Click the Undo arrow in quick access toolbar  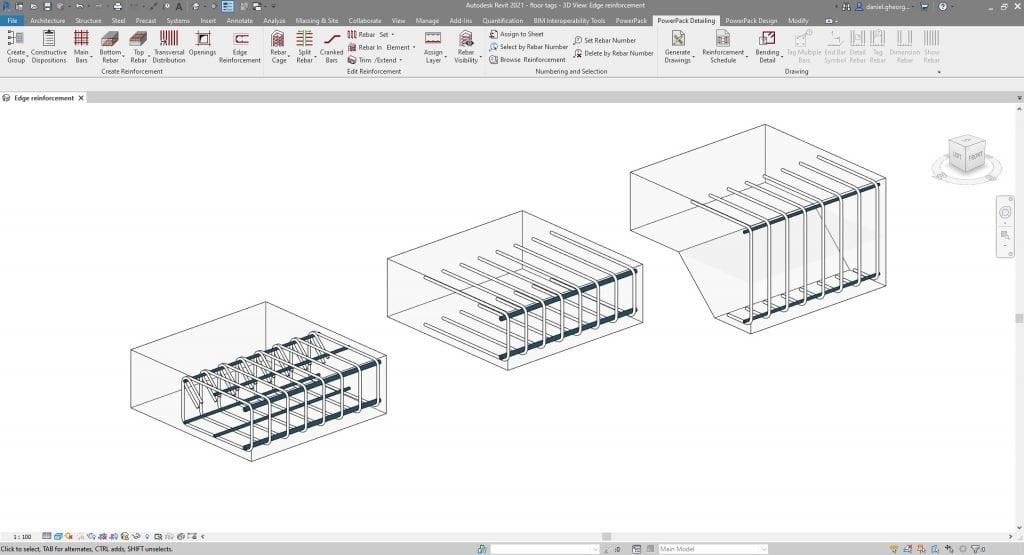click(79, 7)
